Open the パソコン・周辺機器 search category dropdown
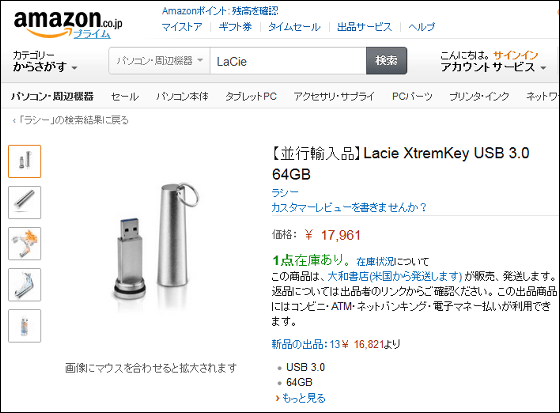This screenshot has width=560, height=413. coord(160,61)
